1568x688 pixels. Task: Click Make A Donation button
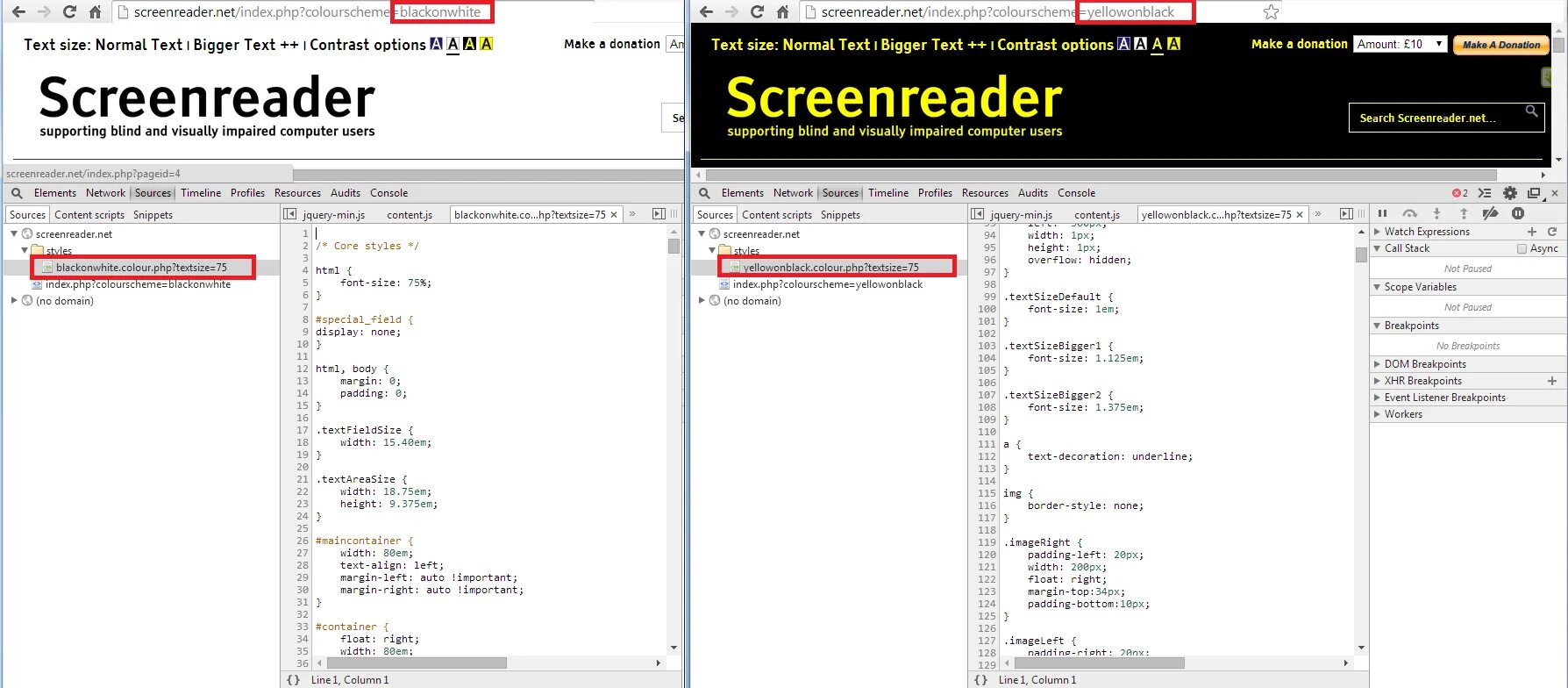click(1501, 45)
